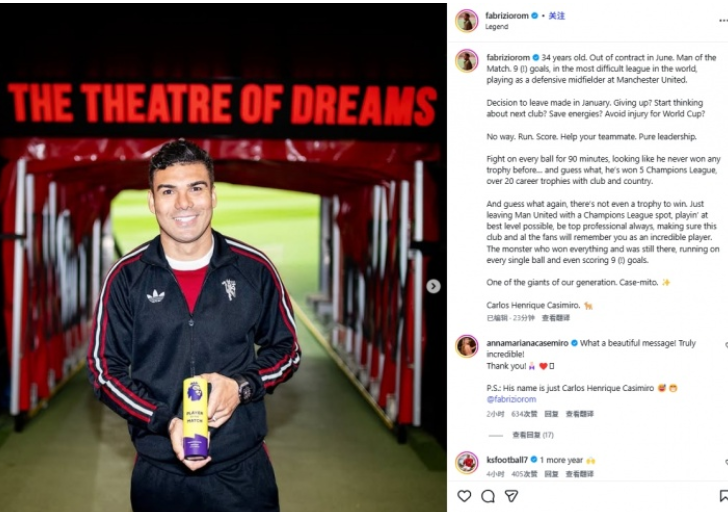
Task: Open the @fabriziorom mention link
Action: pyautogui.click(x=511, y=399)
